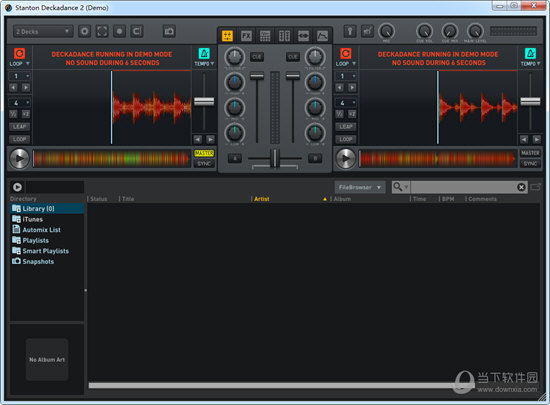The image size is (550, 405).
Task: Halve the loop length on left deck
Action: [13, 114]
